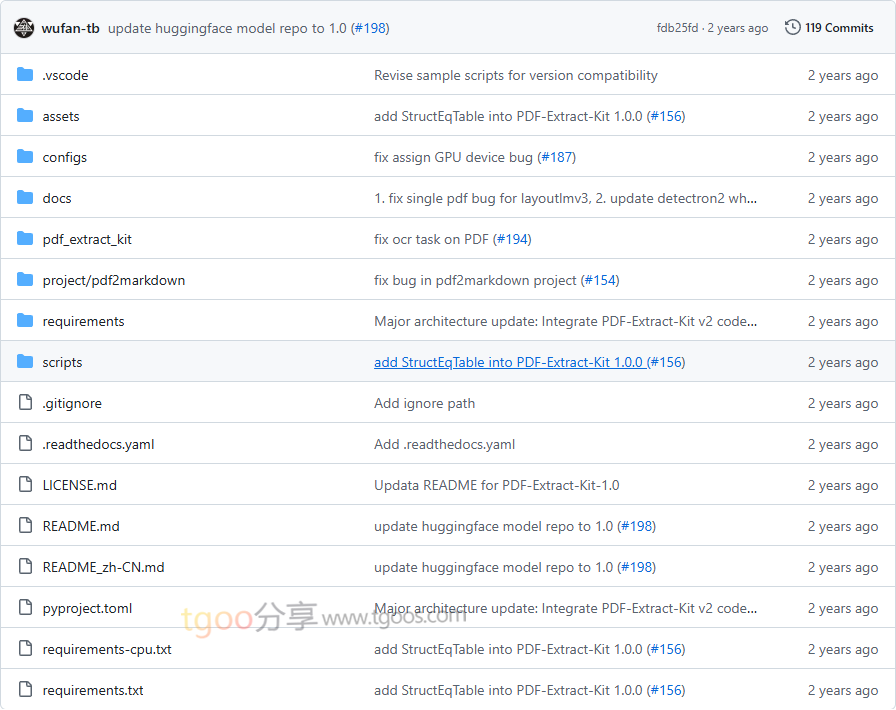Click the scripts folder icon
The height and width of the screenshot is (710, 896).
25,362
